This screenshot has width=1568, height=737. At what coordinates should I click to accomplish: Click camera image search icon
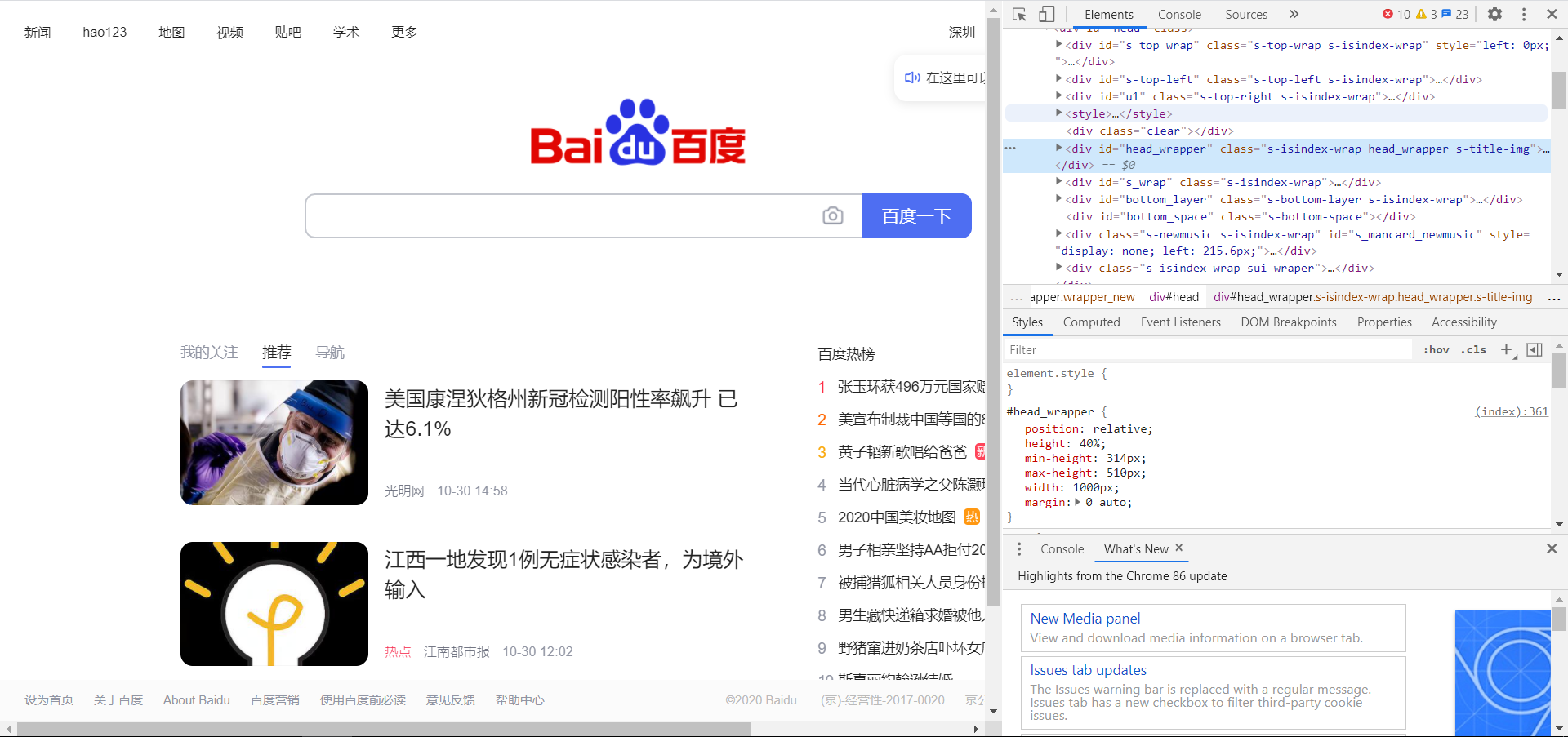[833, 215]
